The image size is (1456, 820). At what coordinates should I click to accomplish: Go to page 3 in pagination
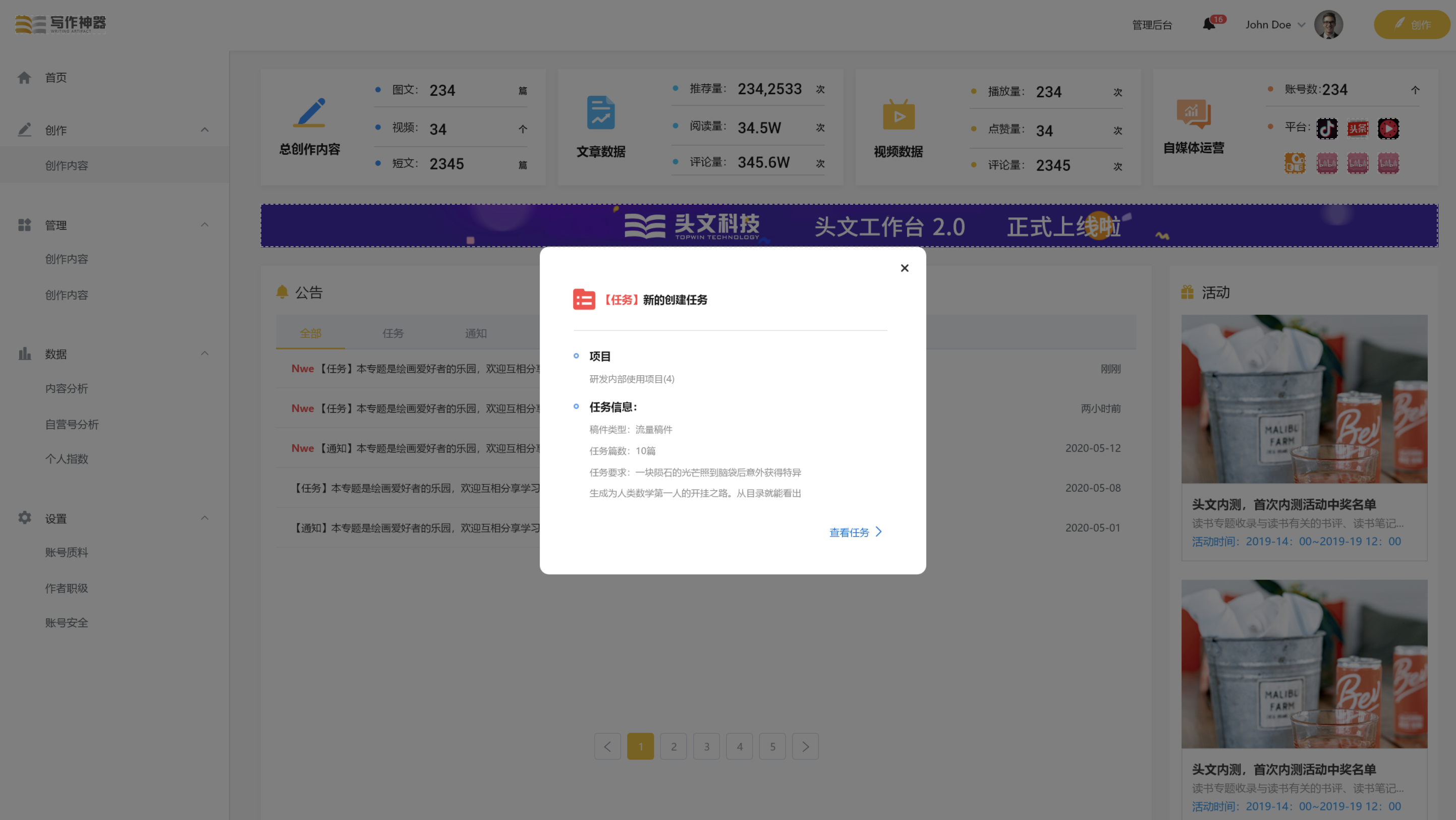[x=706, y=746]
